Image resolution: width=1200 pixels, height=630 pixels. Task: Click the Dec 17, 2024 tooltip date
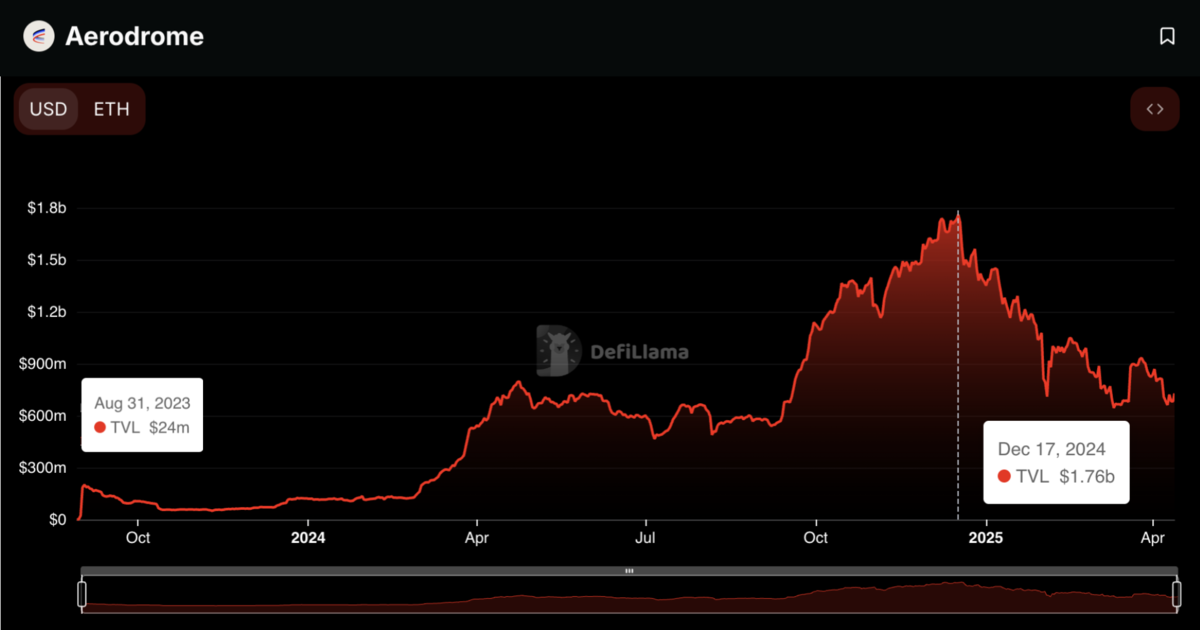[1052, 450]
